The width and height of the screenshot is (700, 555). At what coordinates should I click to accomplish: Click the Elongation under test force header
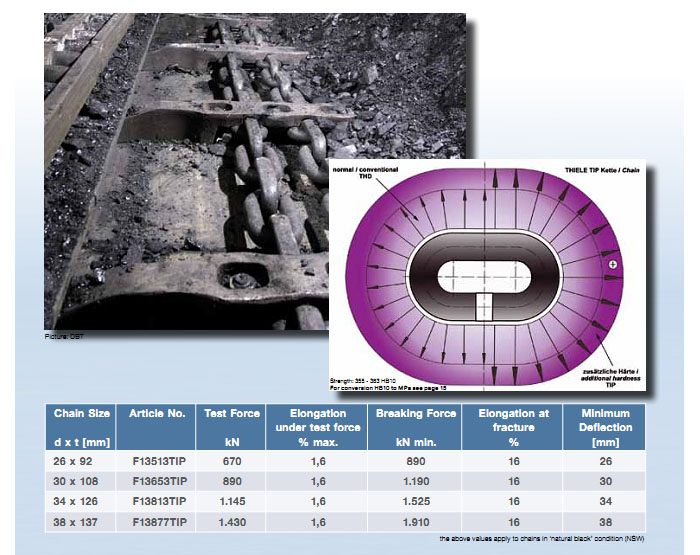tap(319, 427)
